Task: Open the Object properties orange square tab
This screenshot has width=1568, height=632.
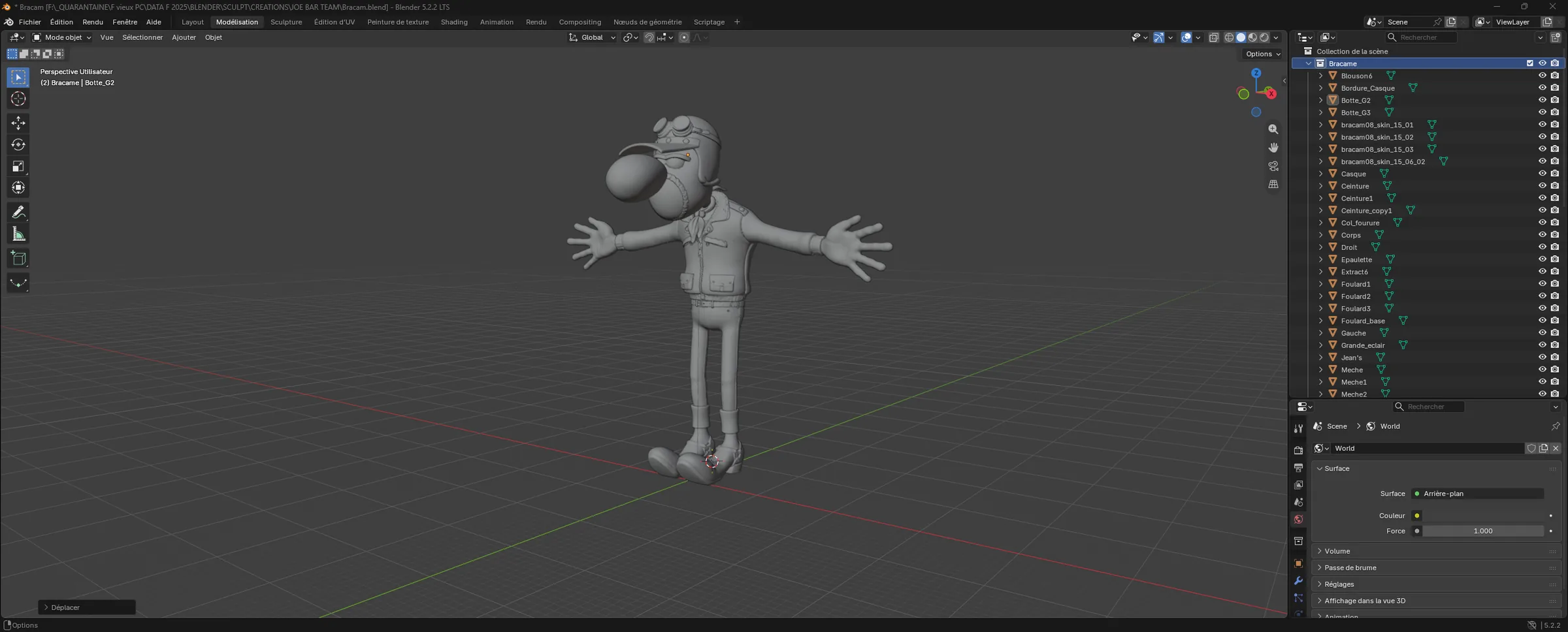Action: tap(1298, 563)
